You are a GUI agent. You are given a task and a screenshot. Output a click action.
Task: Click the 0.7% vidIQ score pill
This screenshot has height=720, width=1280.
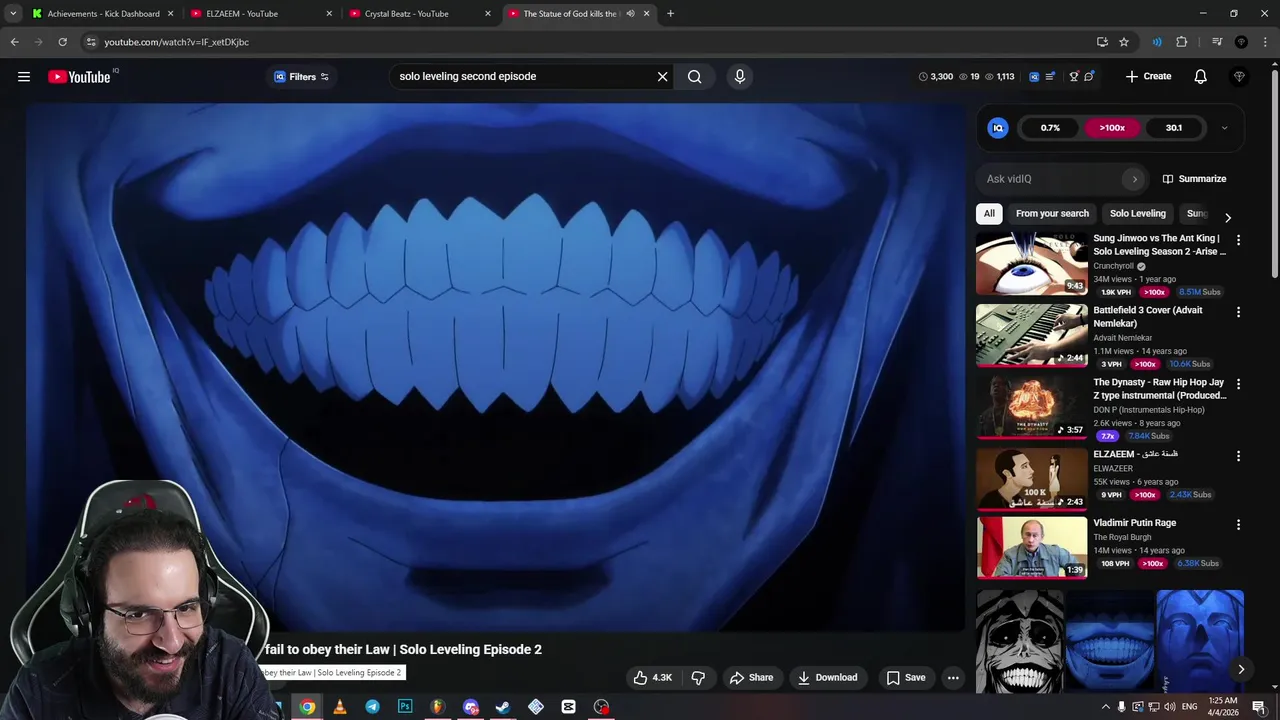point(1050,128)
